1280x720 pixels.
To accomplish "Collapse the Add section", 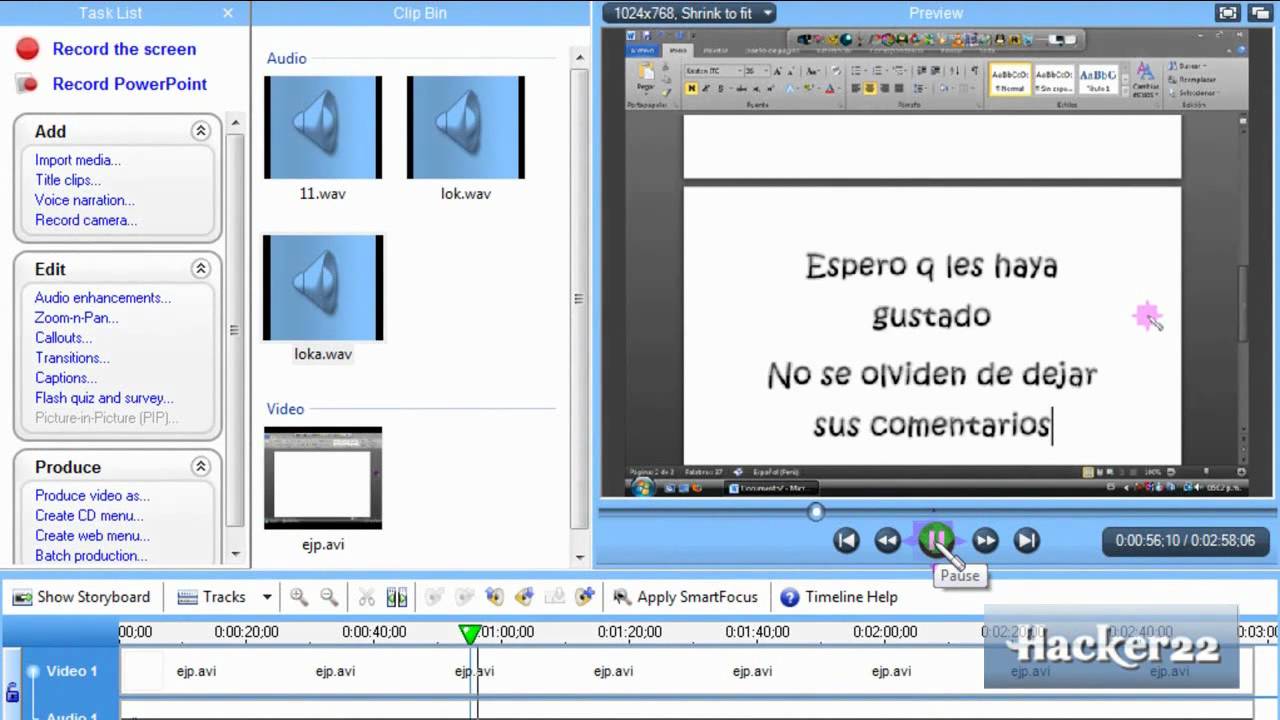I will tap(201, 131).
